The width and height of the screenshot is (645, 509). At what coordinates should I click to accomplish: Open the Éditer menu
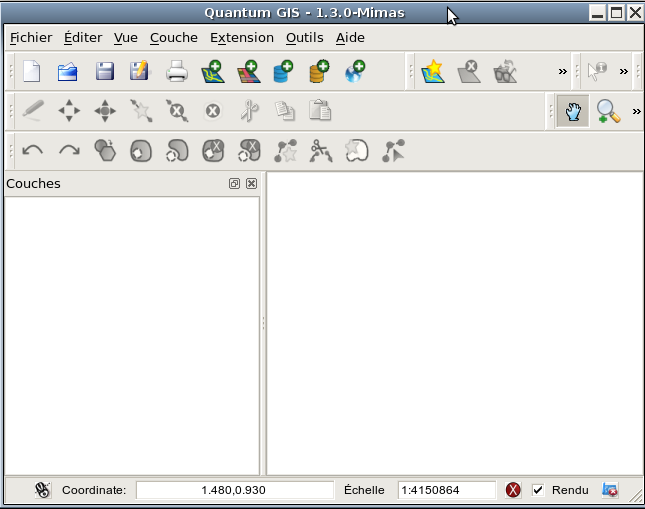point(83,37)
